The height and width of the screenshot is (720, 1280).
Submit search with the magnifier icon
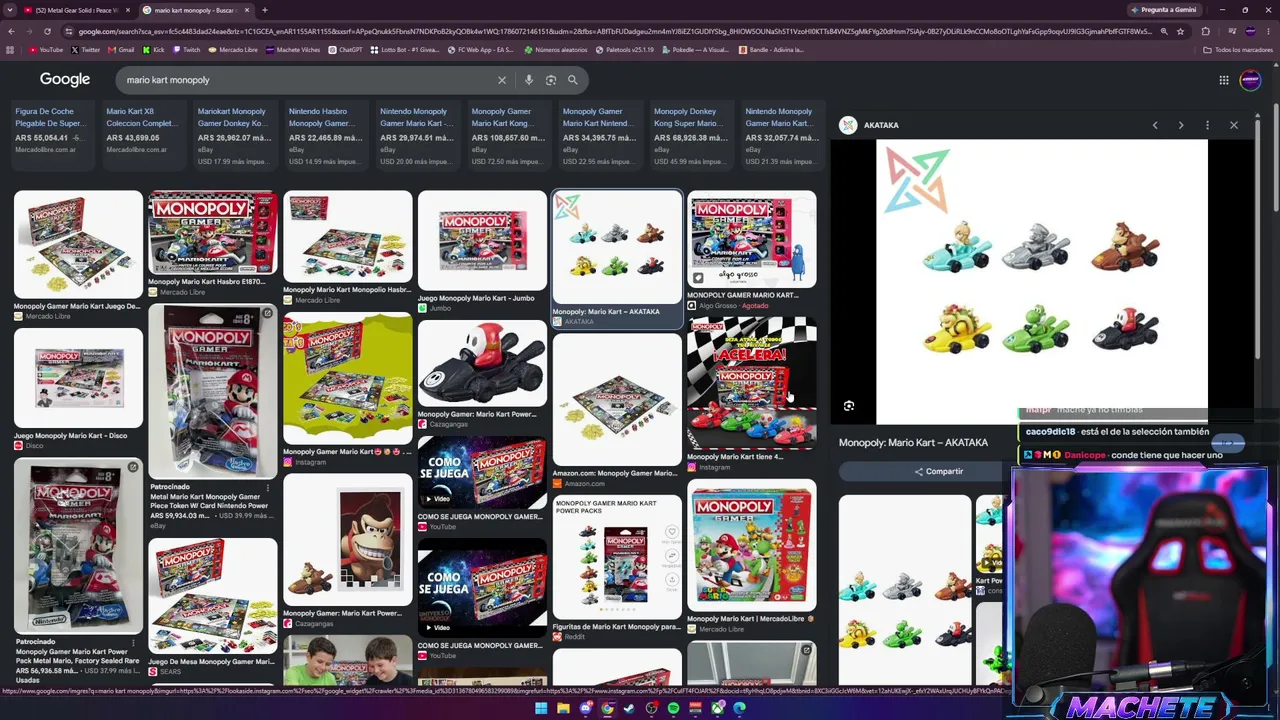pyautogui.click(x=573, y=80)
